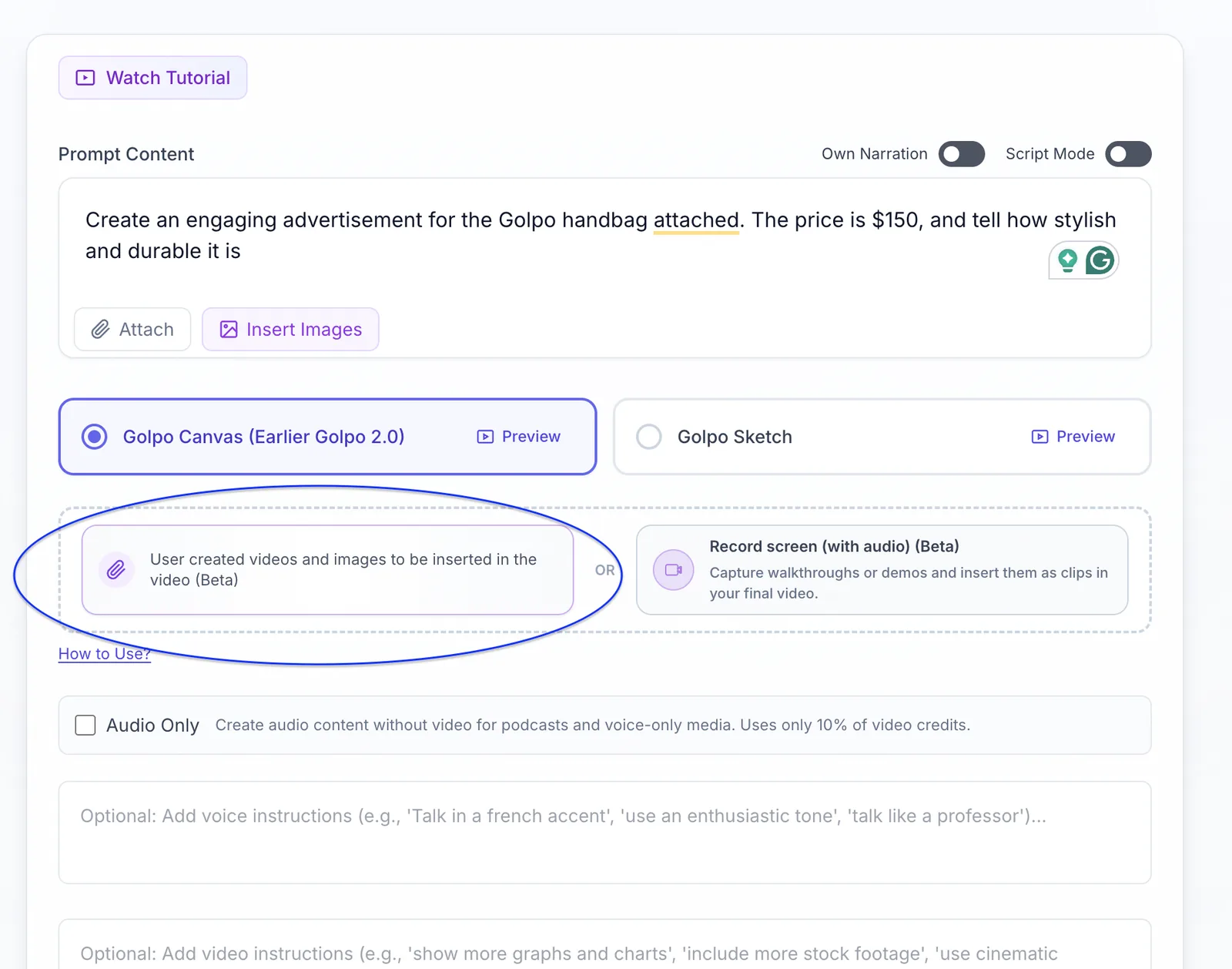Open the How to Use? link
Screen dimensions: 1232x969
105,654
